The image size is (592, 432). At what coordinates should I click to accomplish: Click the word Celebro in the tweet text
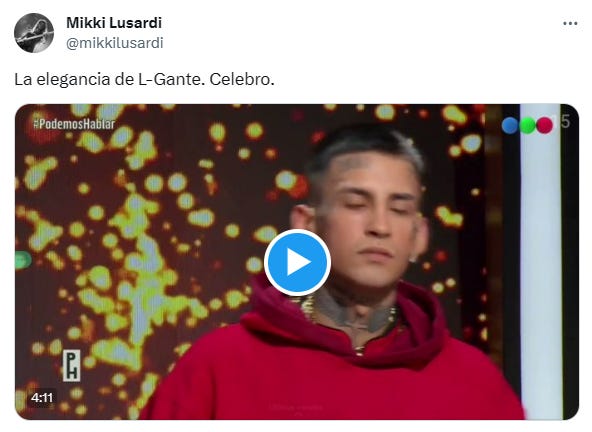pos(242,79)
